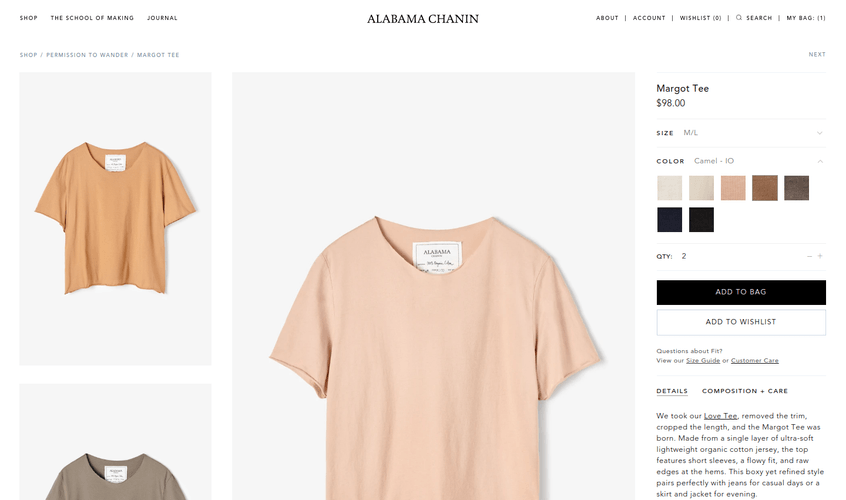The width and height of the screenshot is (846, 500).
Task: Expand the Size M/L dropdown
Action: tap(820, 133)
